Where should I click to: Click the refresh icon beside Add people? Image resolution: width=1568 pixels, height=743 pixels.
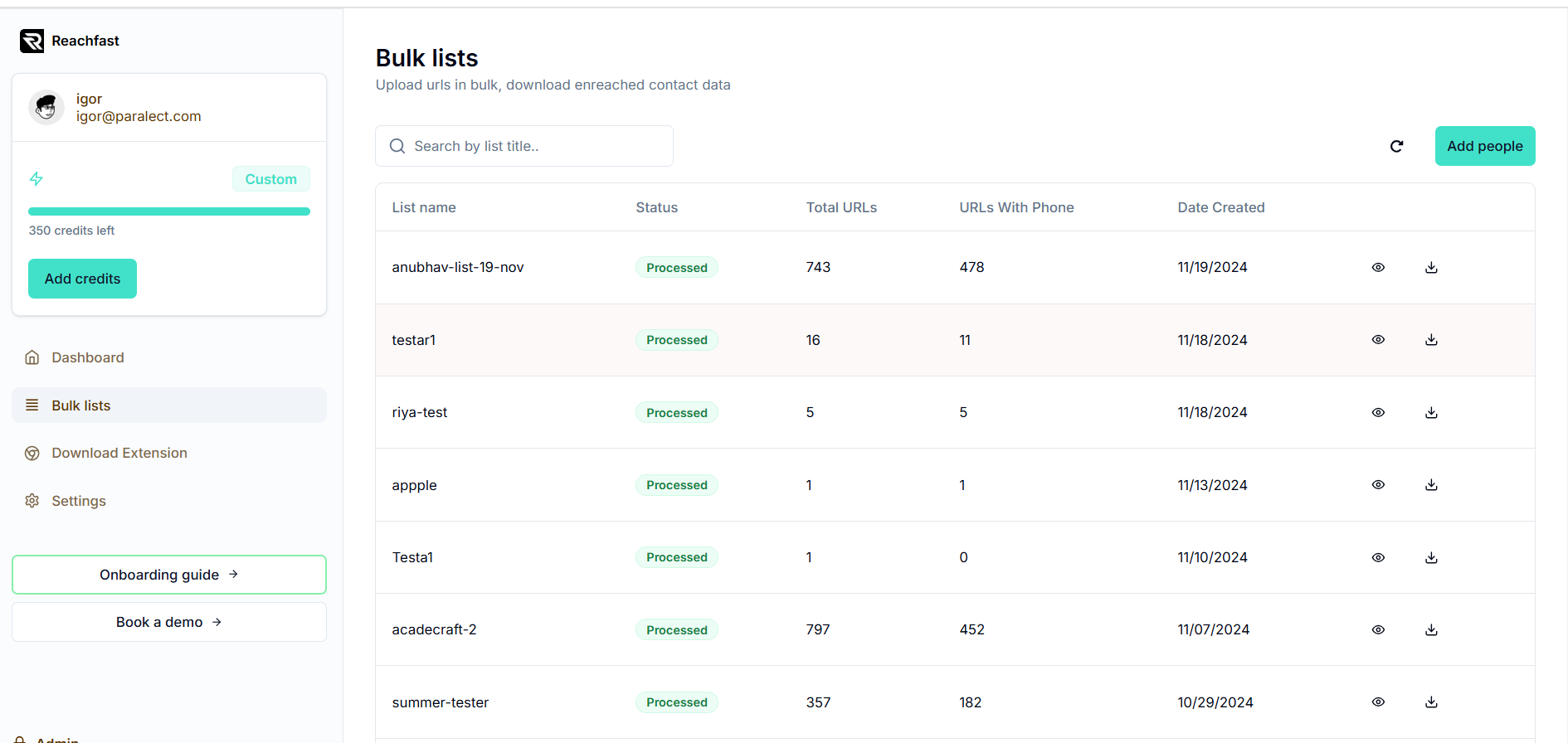(x=1396, y=146)
